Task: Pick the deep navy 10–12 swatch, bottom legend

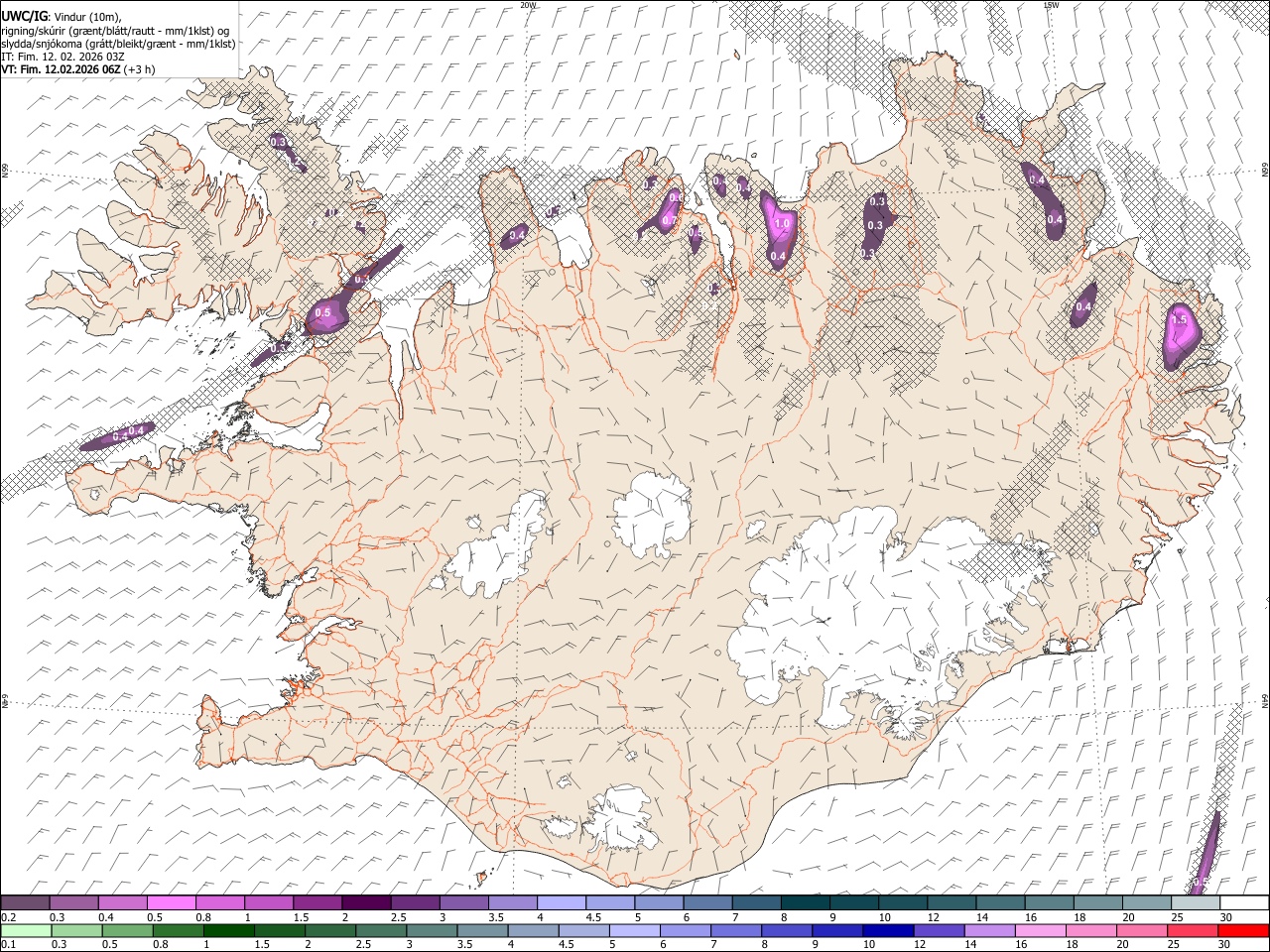Action: click(x=890, y=931)
